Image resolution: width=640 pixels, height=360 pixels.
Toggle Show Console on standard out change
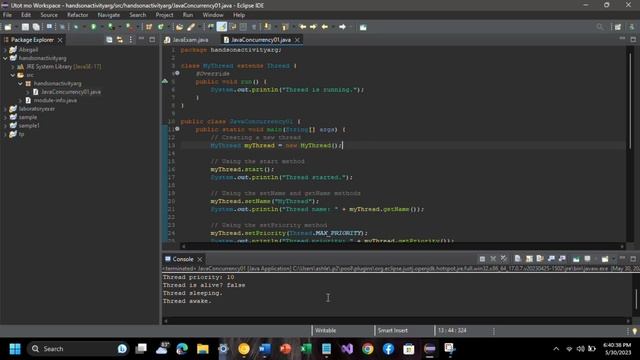point(551,259)
